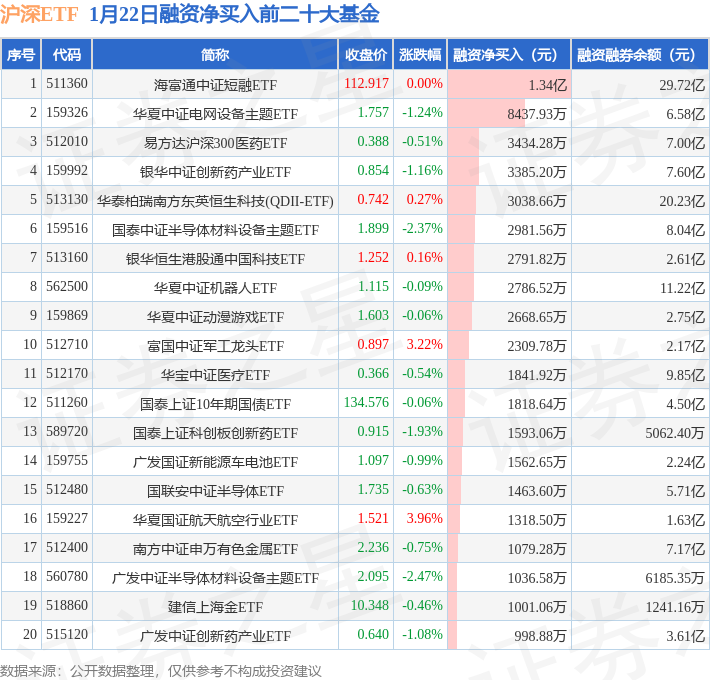Click closing price 112.917
The image size is (710, 680).
(x=366, y=84)
